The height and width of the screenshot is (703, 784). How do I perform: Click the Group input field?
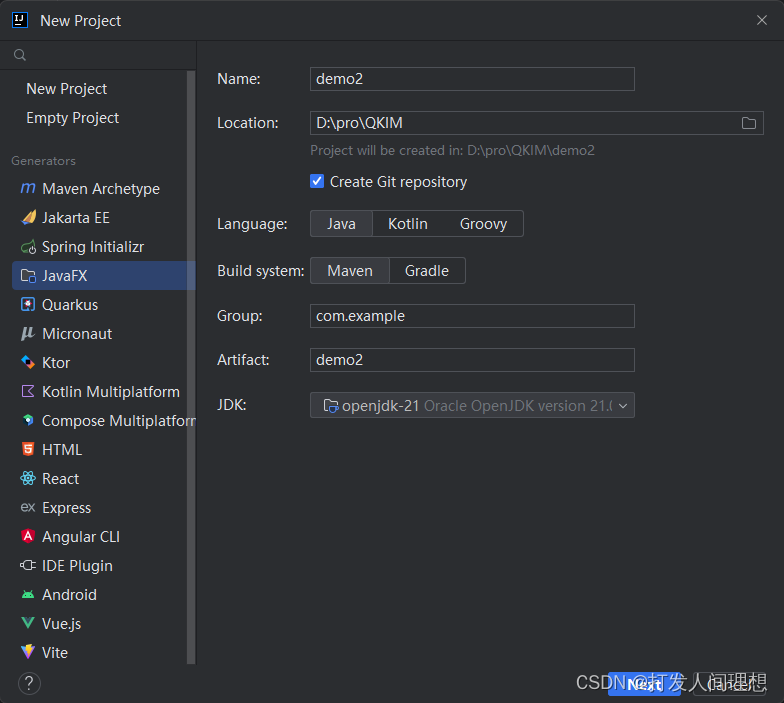coord(472,316)
